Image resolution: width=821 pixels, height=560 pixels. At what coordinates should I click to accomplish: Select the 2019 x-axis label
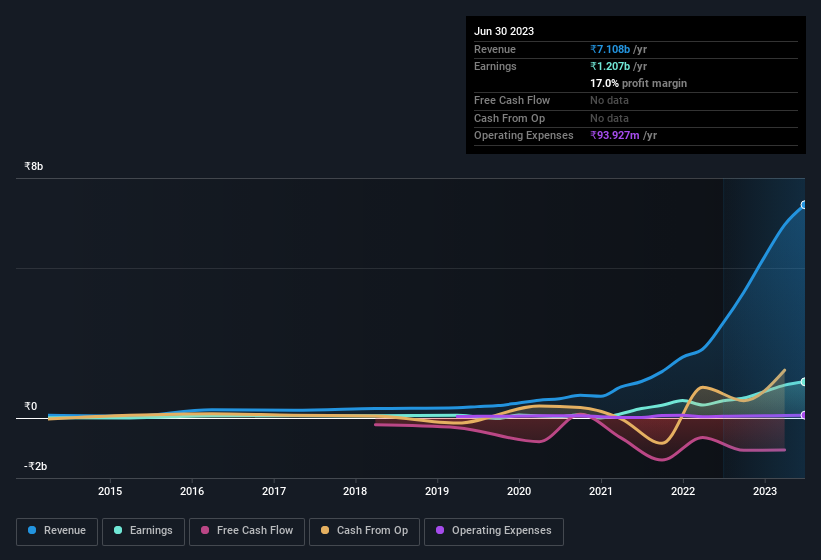[x=437, y=491]
